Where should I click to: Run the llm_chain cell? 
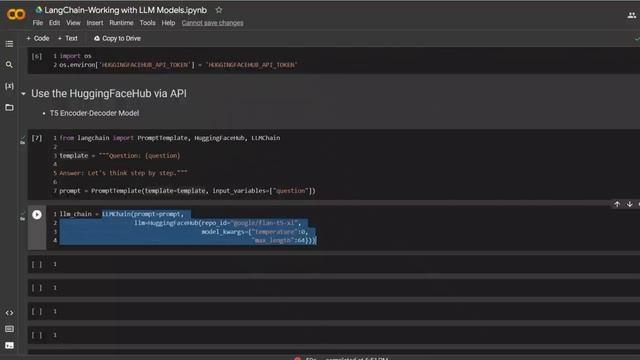pyautogui.click(x=37, y=215)
